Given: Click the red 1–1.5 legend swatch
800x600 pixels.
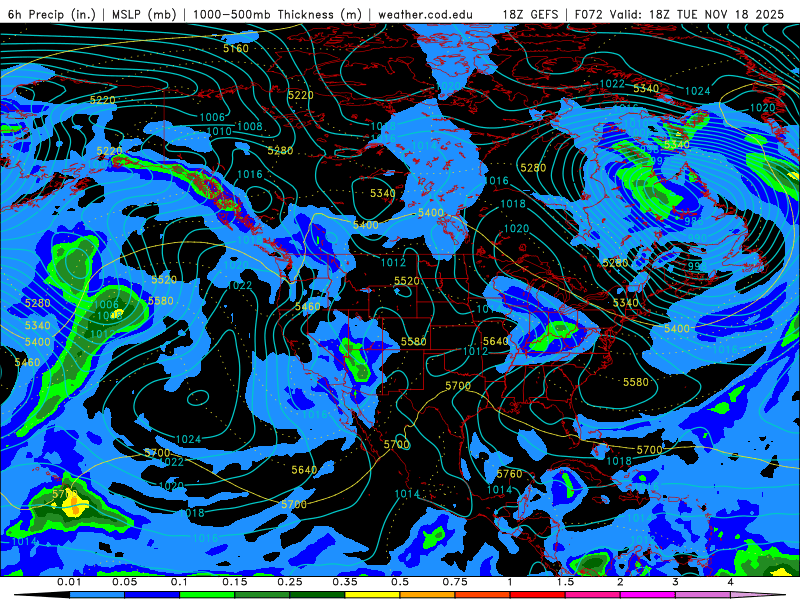Looking at the screenshot, I should coord(538,595).
